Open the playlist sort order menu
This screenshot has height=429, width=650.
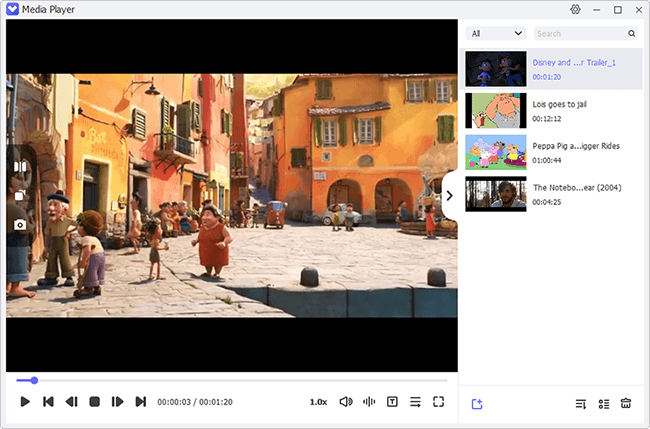click(x=580, y=403)
